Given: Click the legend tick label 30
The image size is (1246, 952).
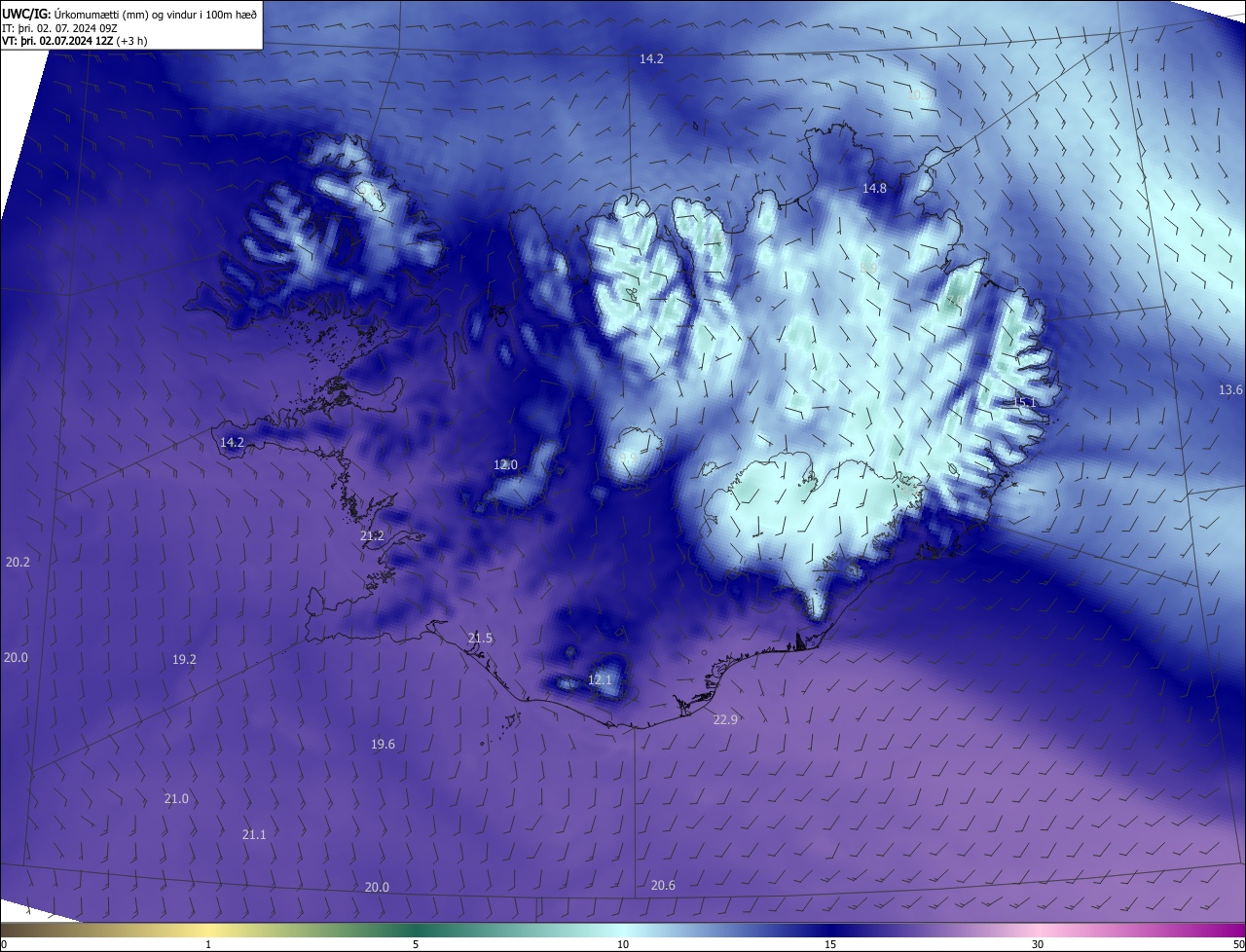Looking at the screenshot, I should pos(1038,945).
